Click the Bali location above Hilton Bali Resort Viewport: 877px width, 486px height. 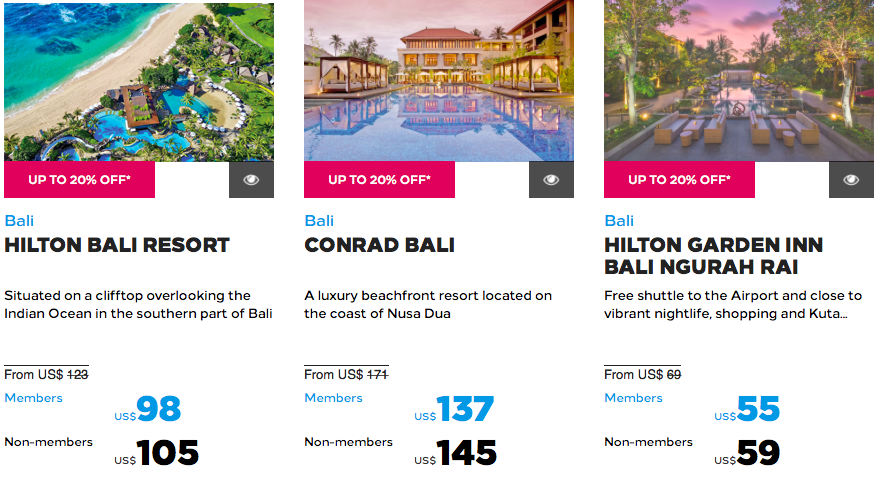point(19,221)
